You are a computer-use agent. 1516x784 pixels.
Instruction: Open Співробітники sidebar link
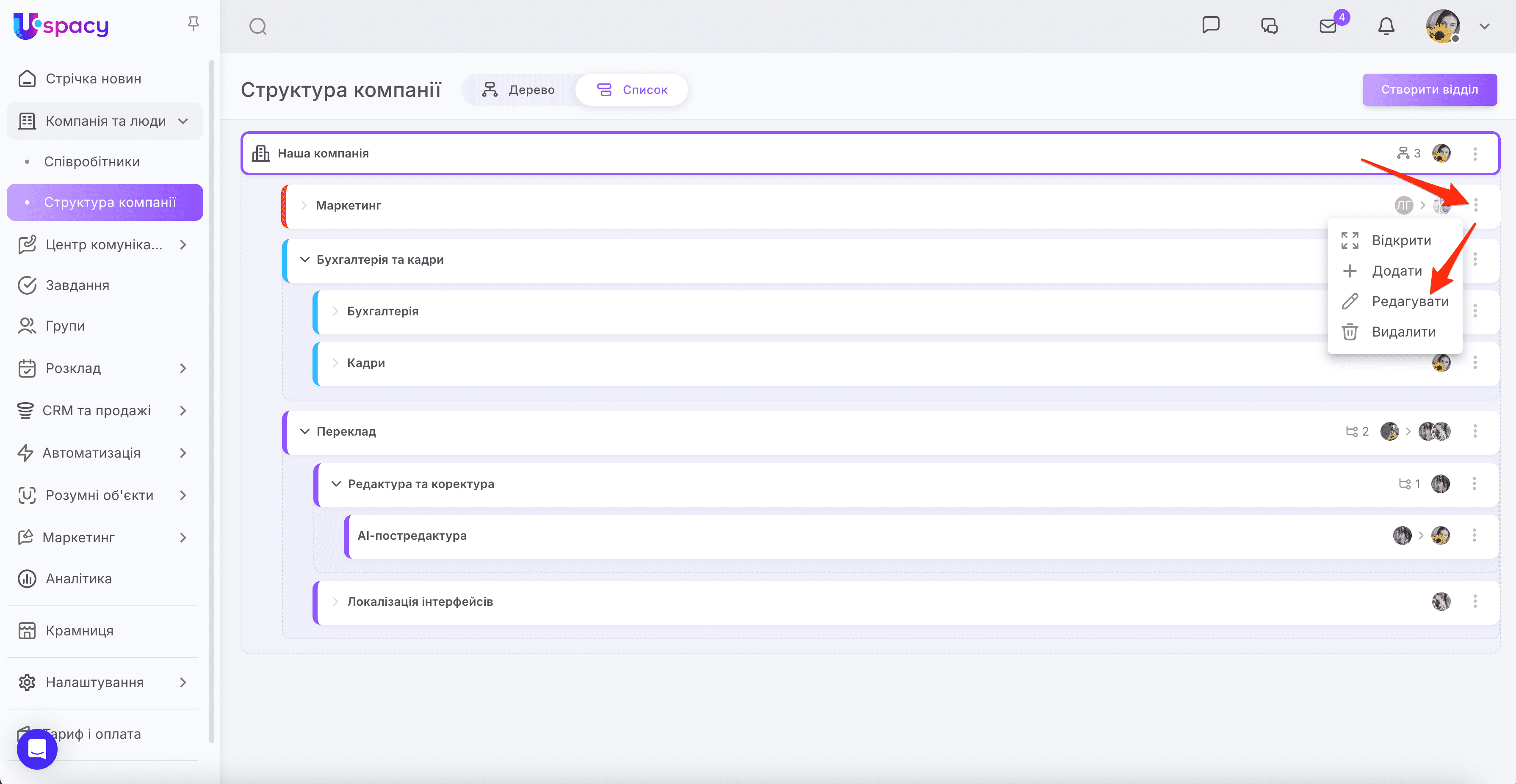(x=92, y=162)
